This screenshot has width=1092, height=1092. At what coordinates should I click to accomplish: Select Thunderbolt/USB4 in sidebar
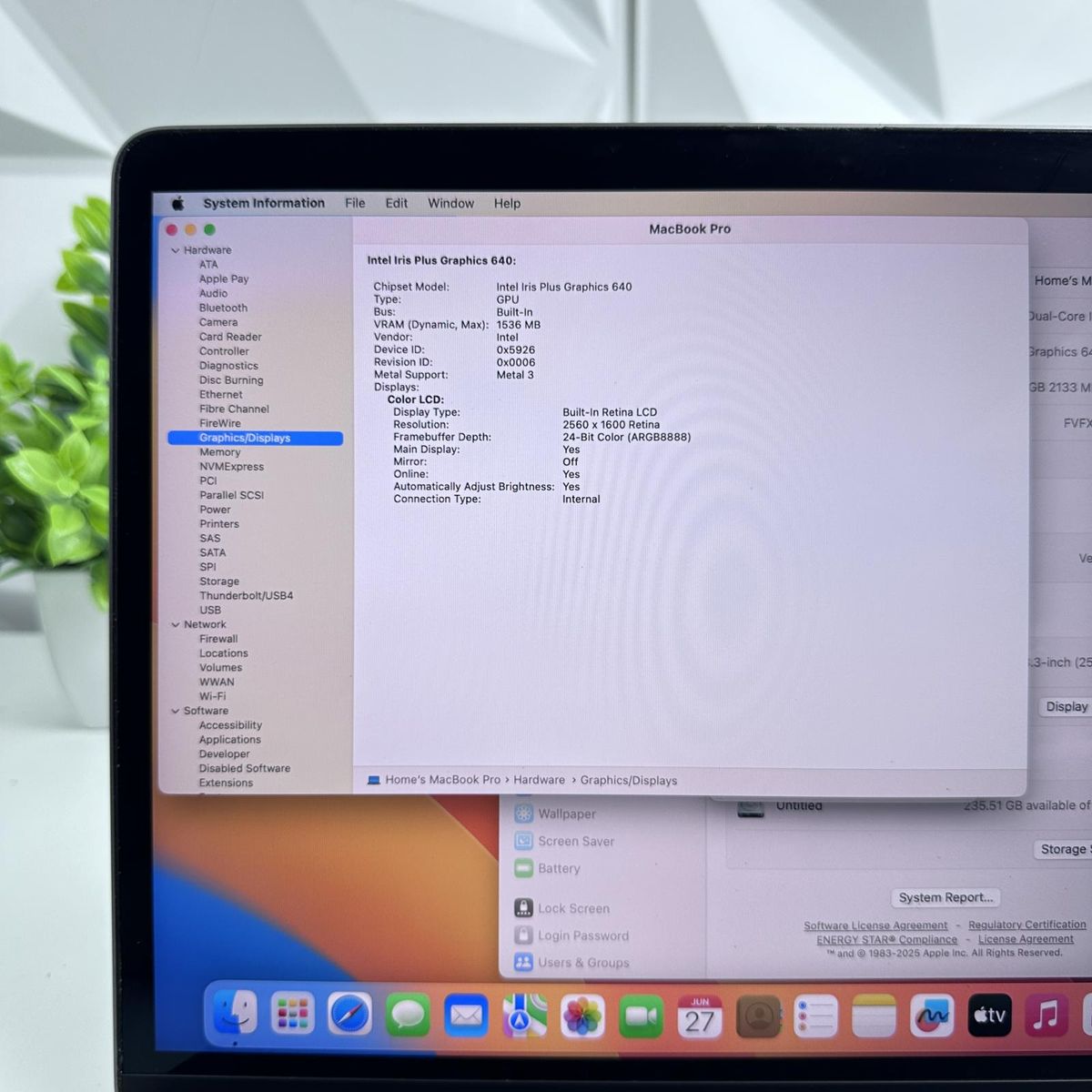[x=247, y=596]
